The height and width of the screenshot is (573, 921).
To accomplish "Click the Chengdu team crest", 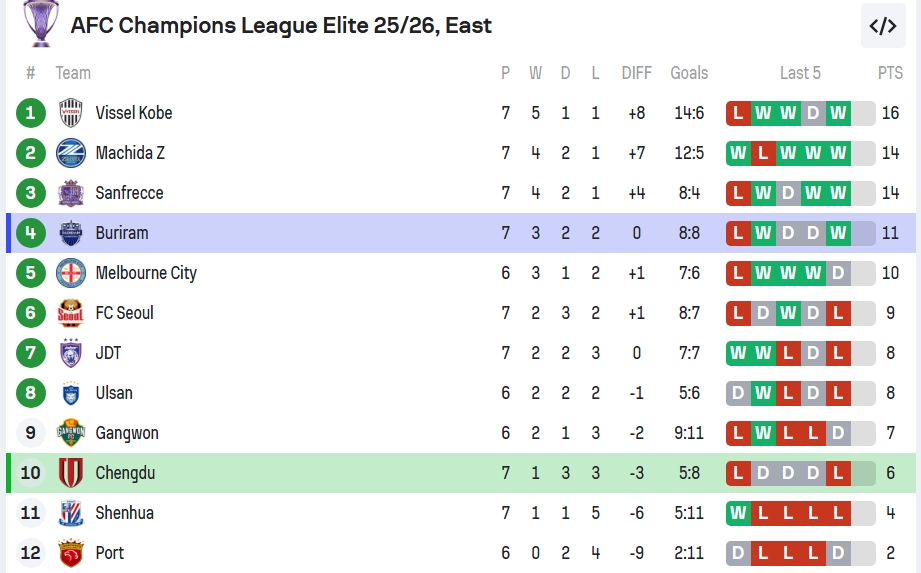I will pos(71,473).
